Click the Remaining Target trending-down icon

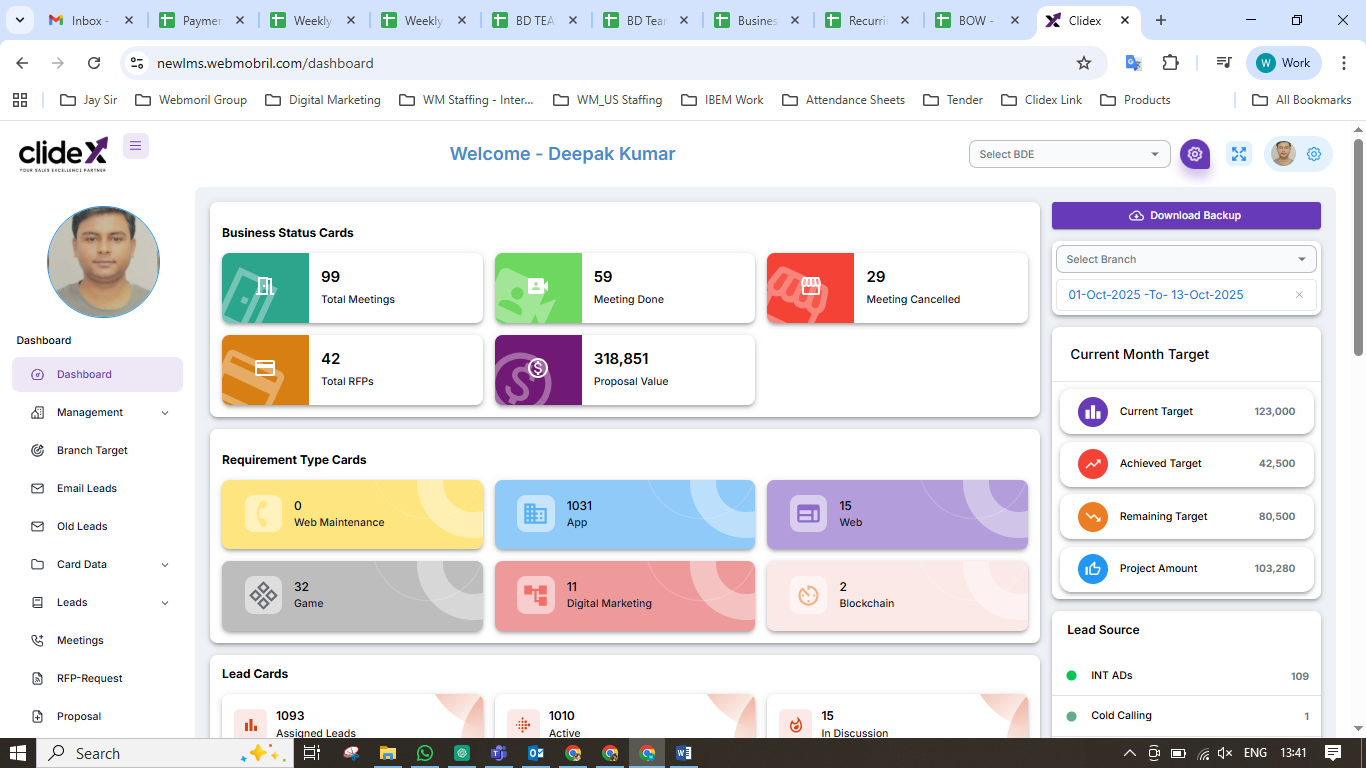click(x=1093, y=516)
